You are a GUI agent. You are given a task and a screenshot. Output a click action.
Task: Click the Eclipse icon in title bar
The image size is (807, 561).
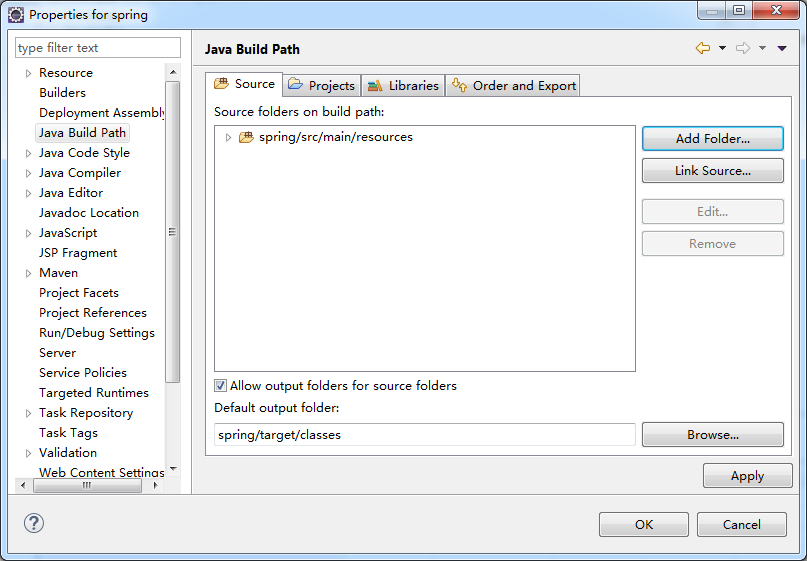tap(16, 15)
